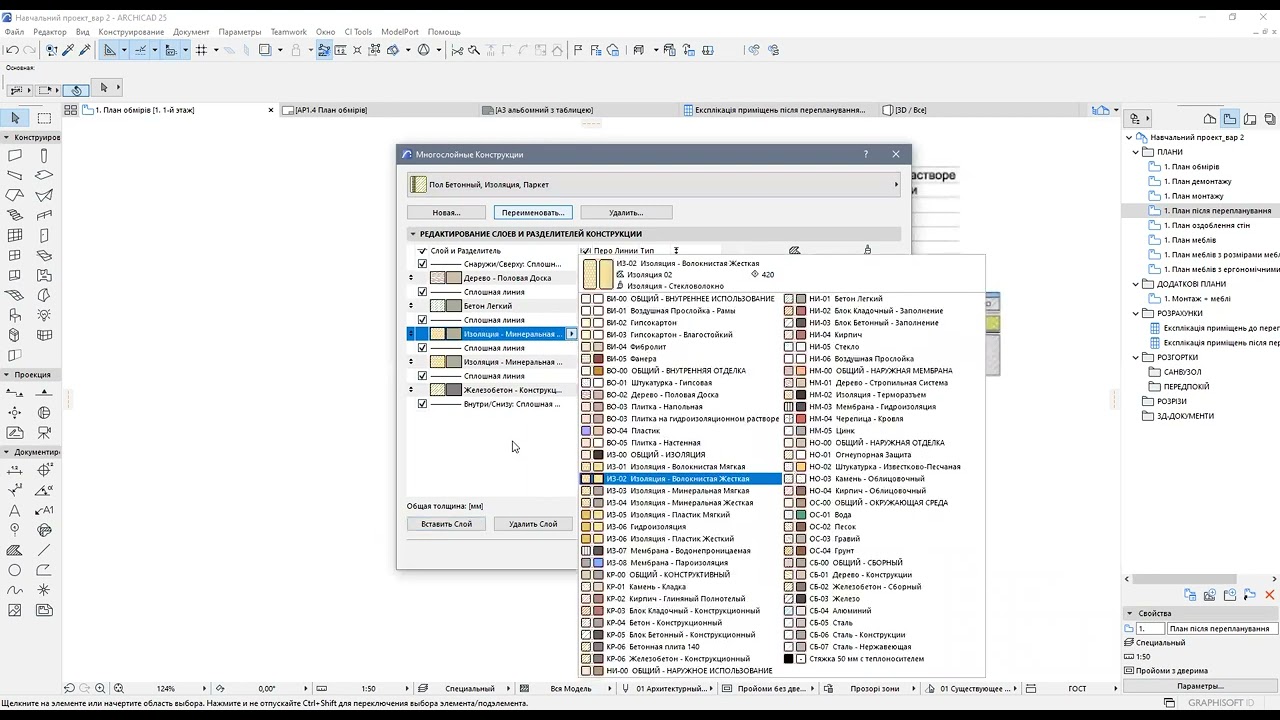
Task: Select the Camera tool in the toolbox
Action: tap(44, 433)
